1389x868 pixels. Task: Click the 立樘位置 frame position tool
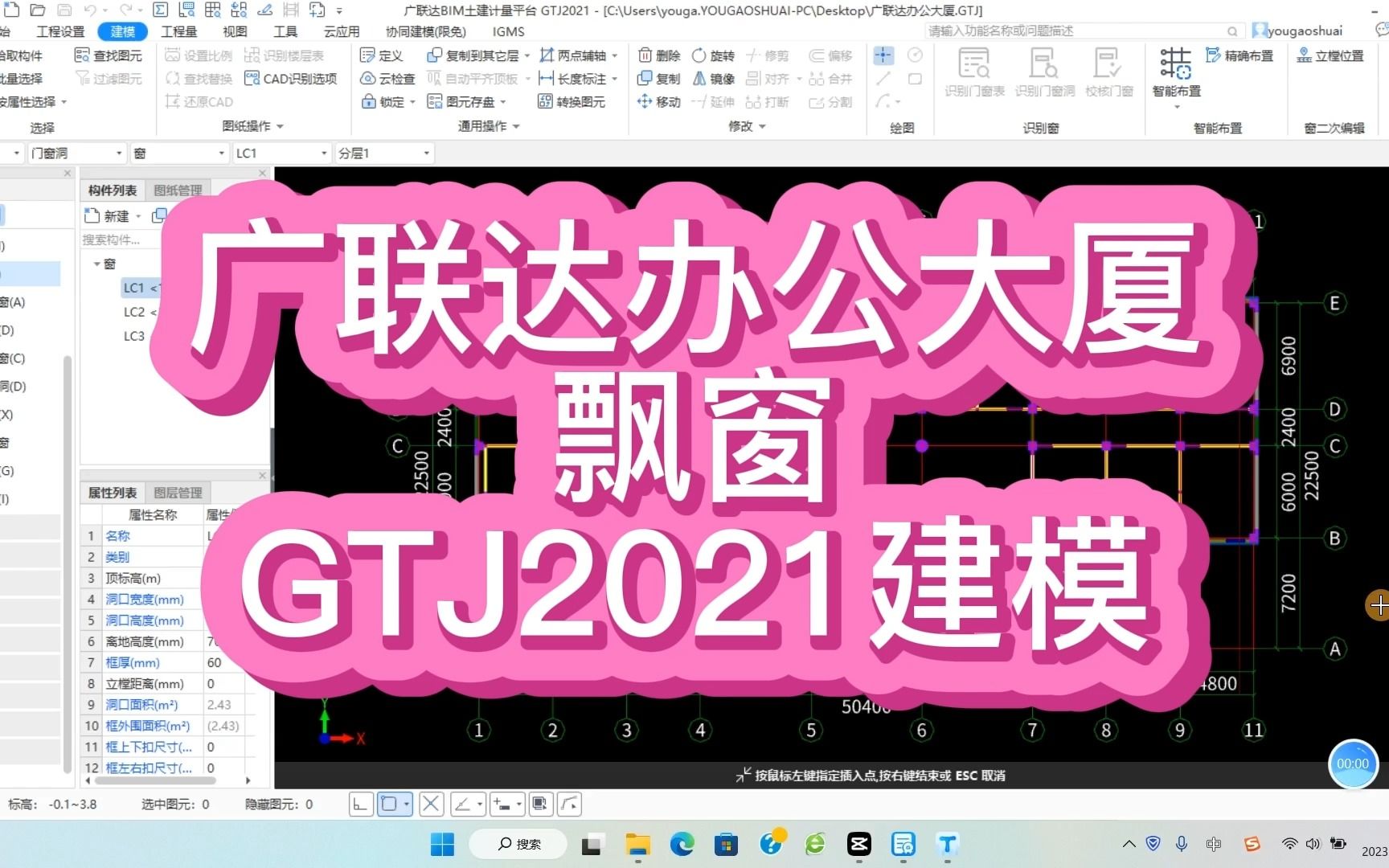1330,55
